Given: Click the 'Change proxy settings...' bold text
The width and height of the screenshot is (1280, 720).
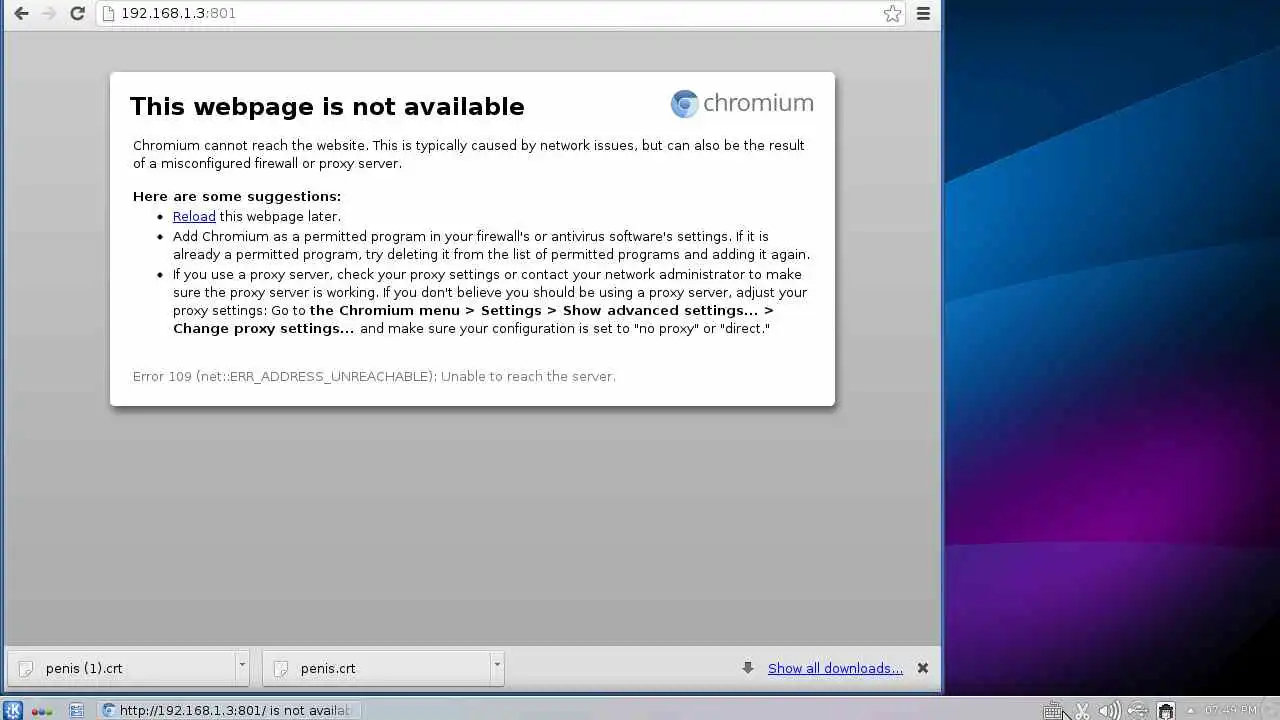Looking at the screenshot, I should point(263,328).
